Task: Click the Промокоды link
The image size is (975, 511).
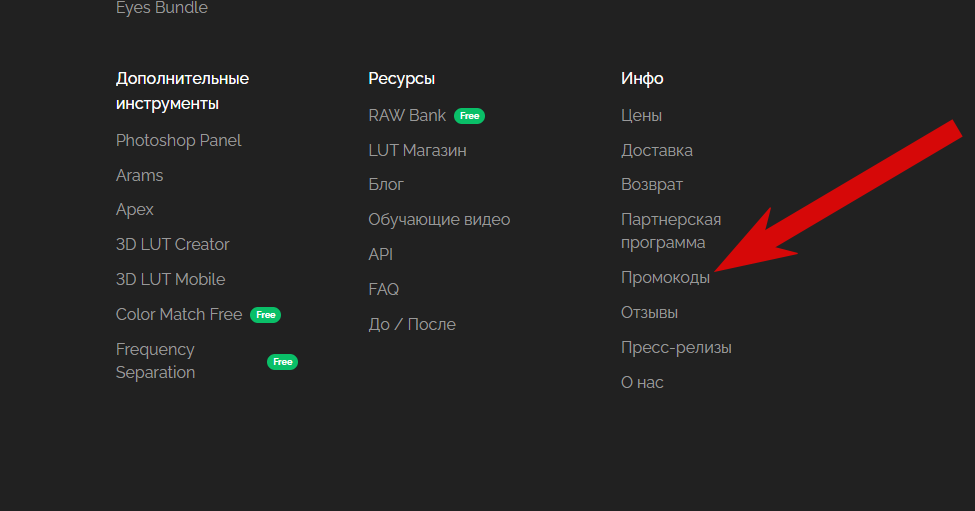Action: [665, 278]
